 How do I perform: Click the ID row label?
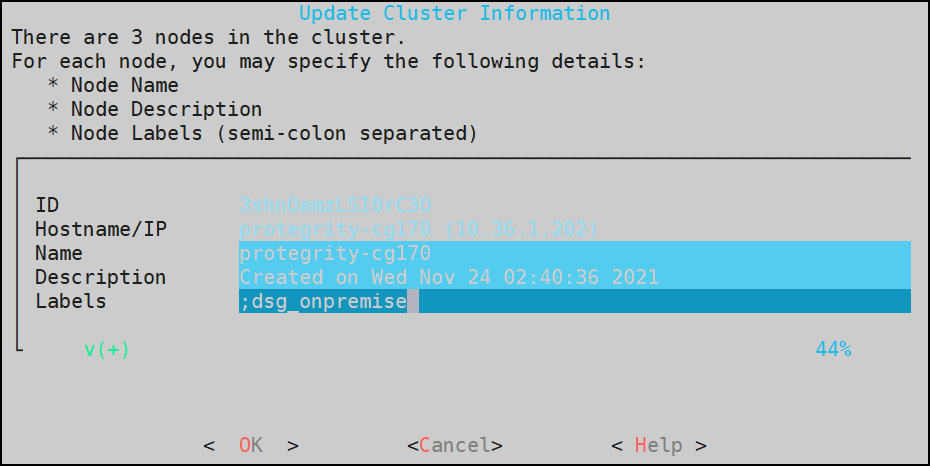tap(47, 205)
